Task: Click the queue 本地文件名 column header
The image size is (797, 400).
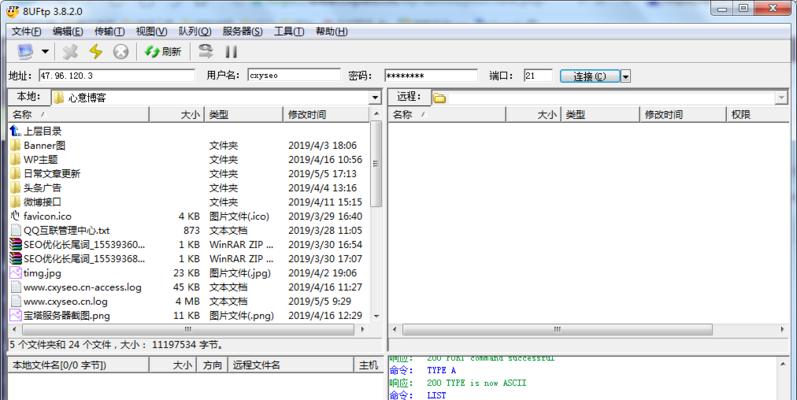Action: (78, 365)
